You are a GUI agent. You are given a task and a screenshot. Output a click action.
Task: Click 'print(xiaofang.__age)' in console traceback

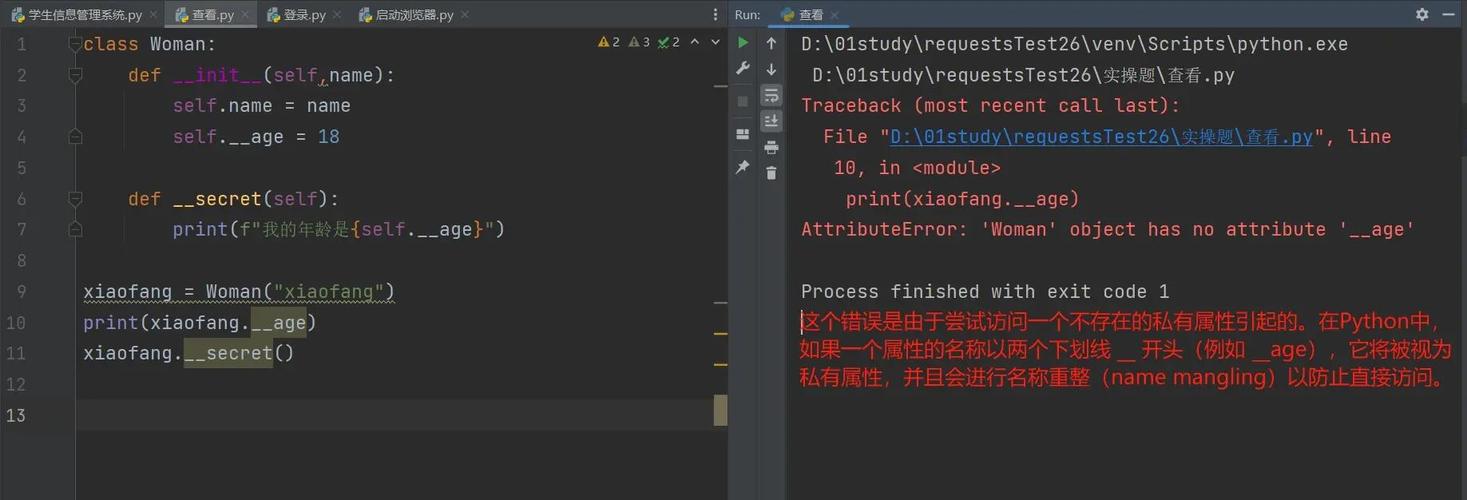click(x=962, y=199)
